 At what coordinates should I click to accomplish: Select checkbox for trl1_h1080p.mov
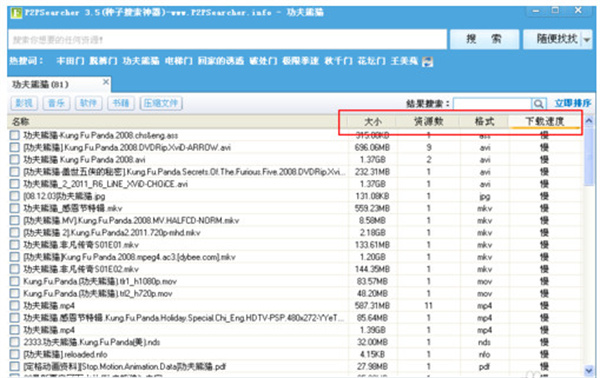coord(15,282)
